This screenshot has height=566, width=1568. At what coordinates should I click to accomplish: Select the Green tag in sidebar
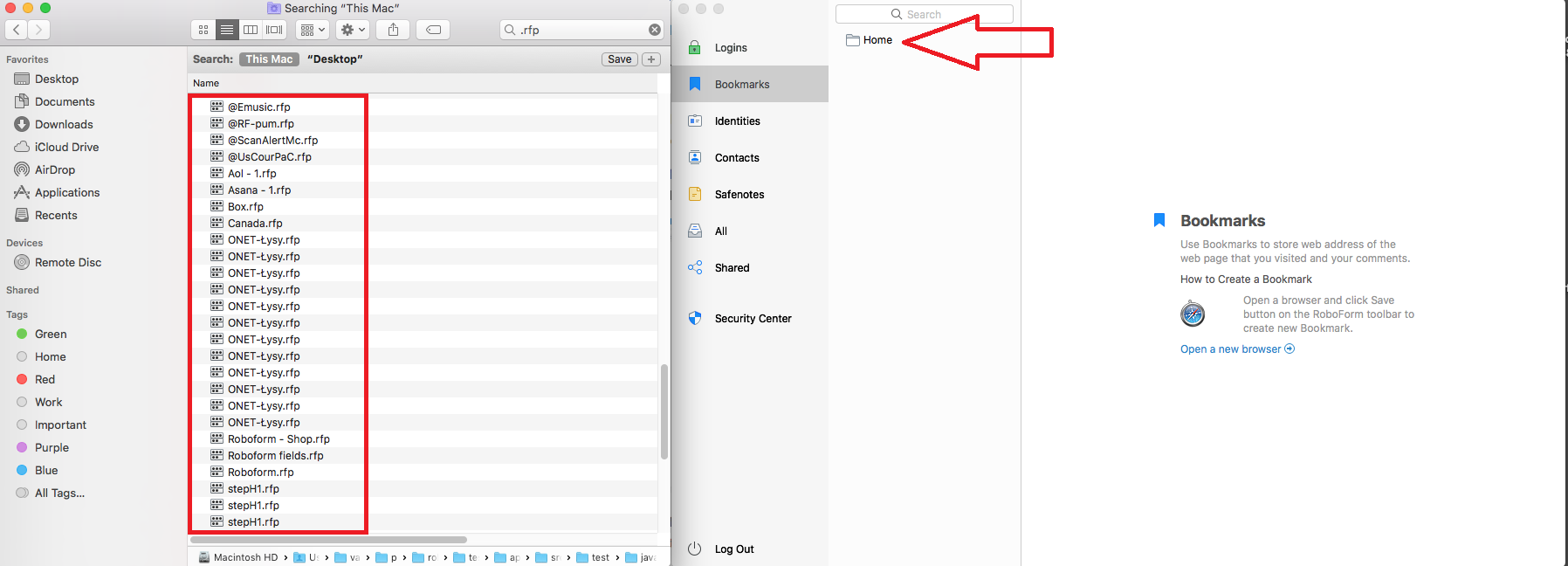51,334
